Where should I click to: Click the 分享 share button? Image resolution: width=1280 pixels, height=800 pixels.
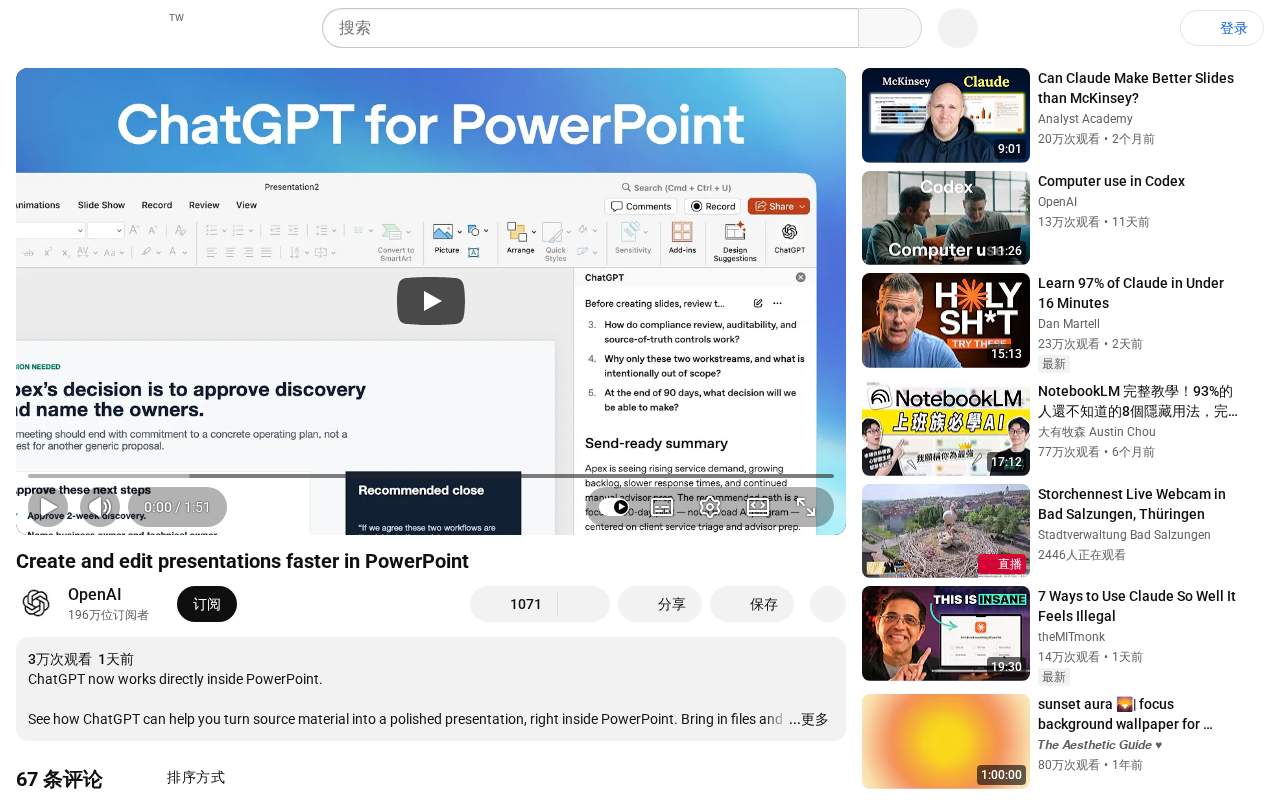coord(660,604)
